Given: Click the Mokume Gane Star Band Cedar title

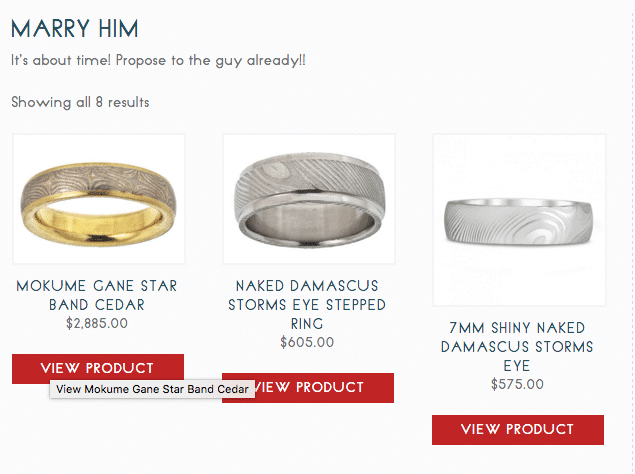Looking at the screenshot, I should pyautogui.click(x=97, y=295).
